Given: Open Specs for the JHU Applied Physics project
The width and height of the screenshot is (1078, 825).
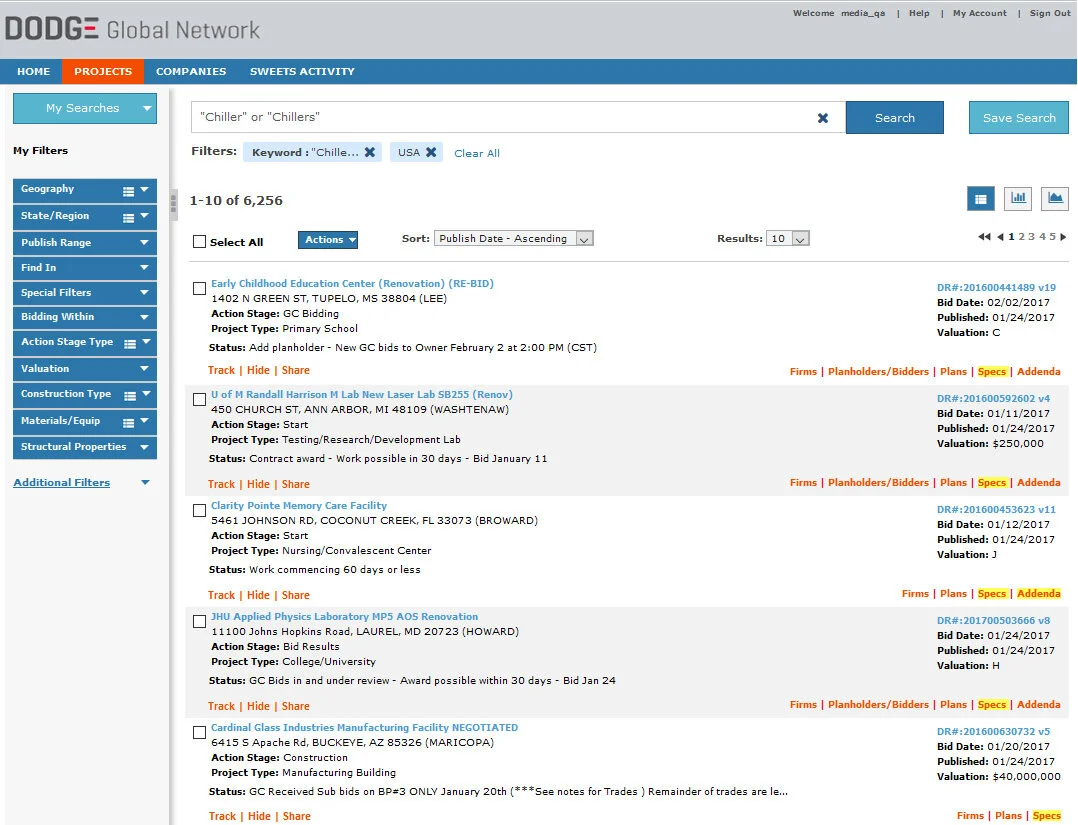Looking at the screenshot, I should pos(991,705).
